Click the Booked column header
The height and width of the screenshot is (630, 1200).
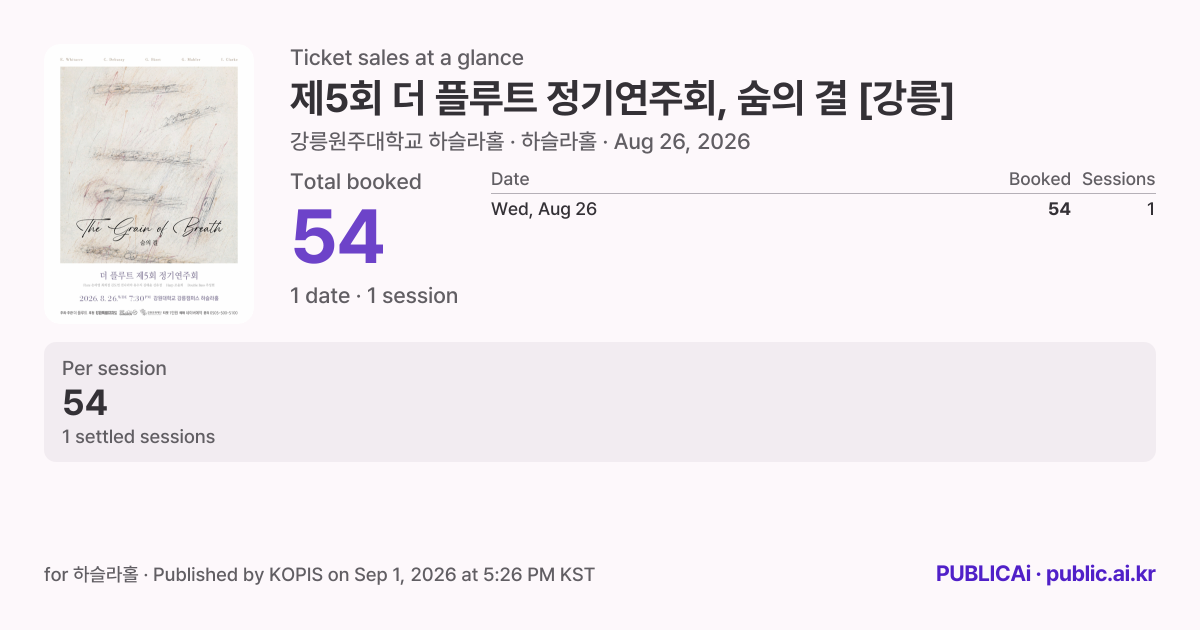[x=1039, y=179]
